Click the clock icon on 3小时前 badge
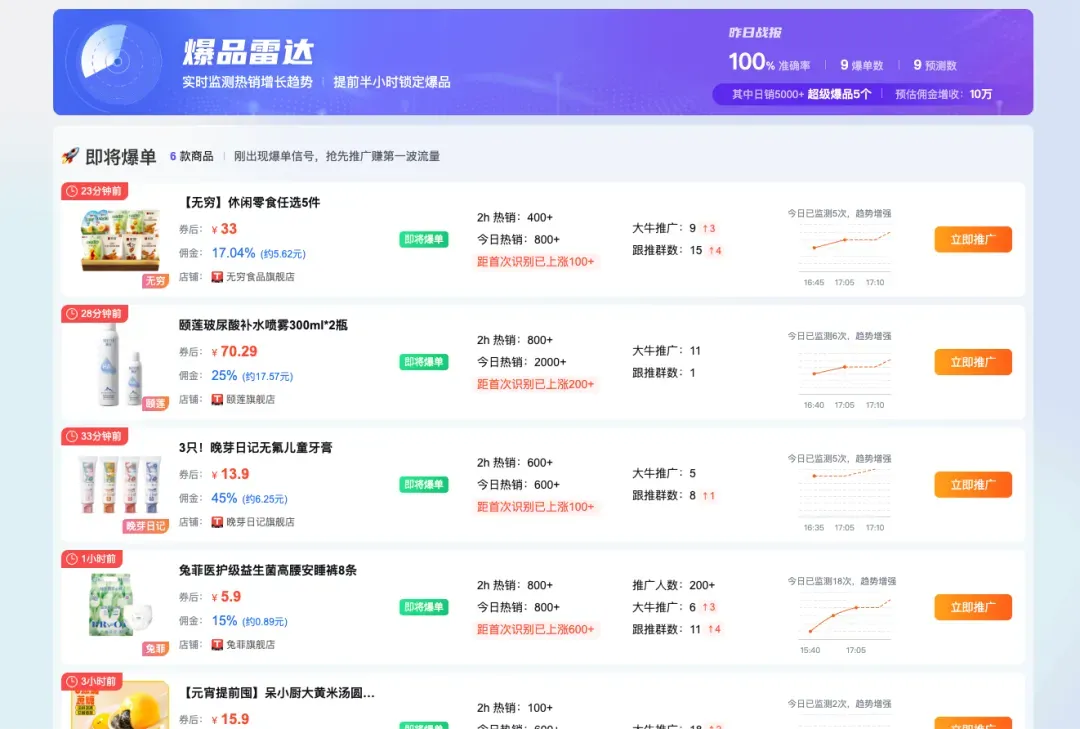The width and height of the screenshot is (1080, 729). pyautogui.click(x=72, y=681)
